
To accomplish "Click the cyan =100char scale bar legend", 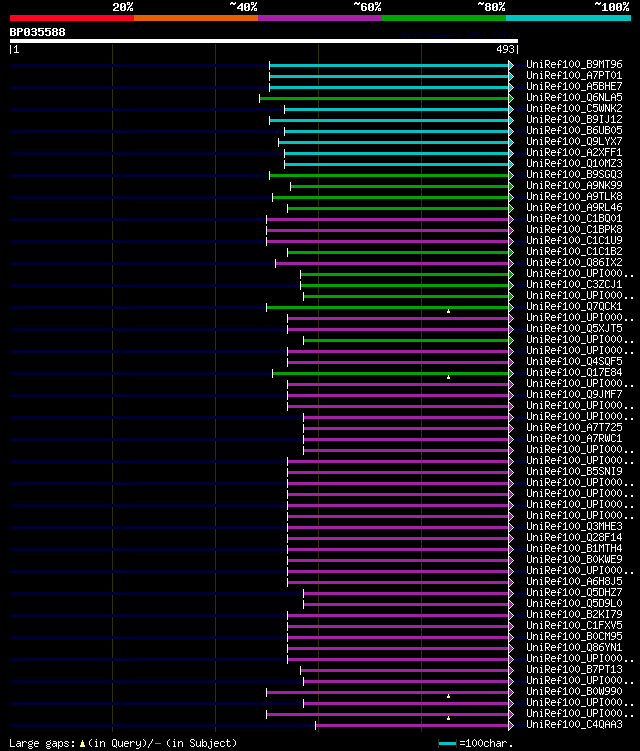I will (448, 743).
